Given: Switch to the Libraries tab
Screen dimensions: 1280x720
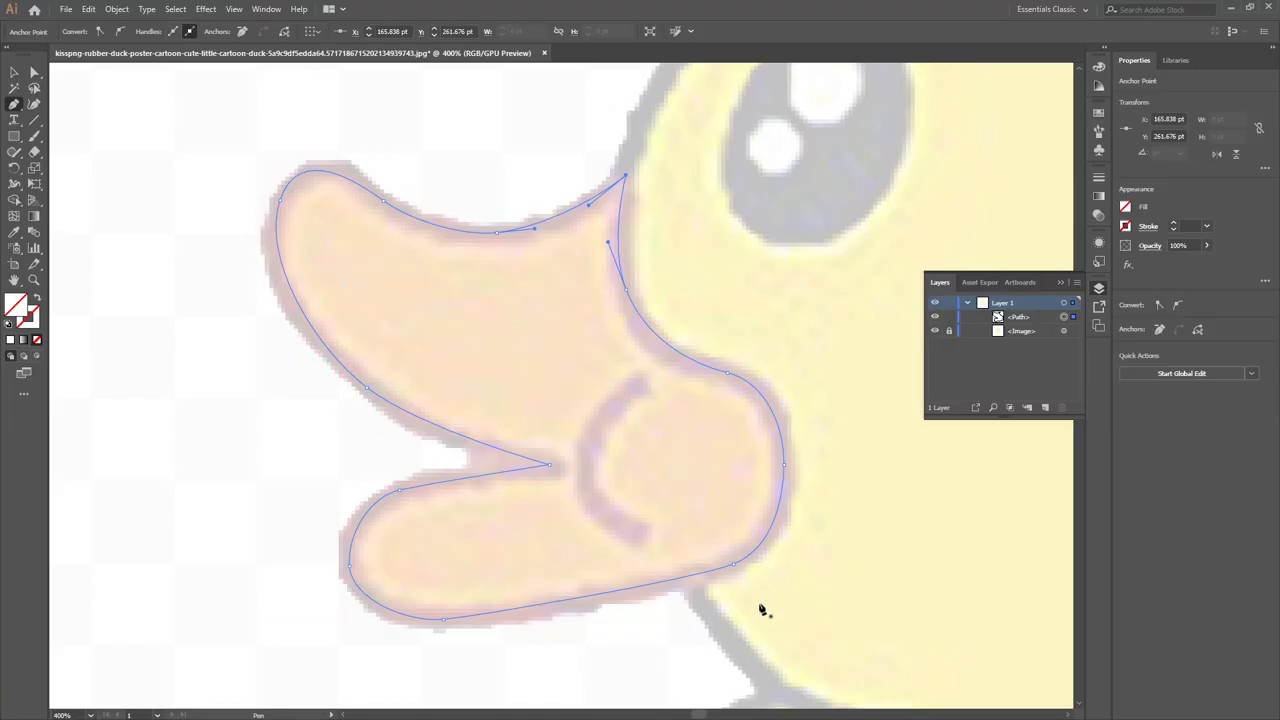Looking at the screenshot, I should point(1176,60).
